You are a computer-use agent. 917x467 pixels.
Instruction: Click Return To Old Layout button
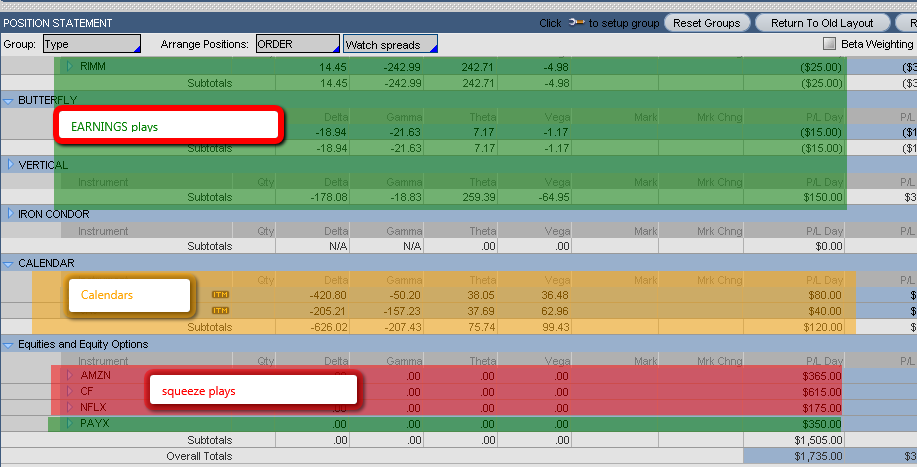point(822,23)
